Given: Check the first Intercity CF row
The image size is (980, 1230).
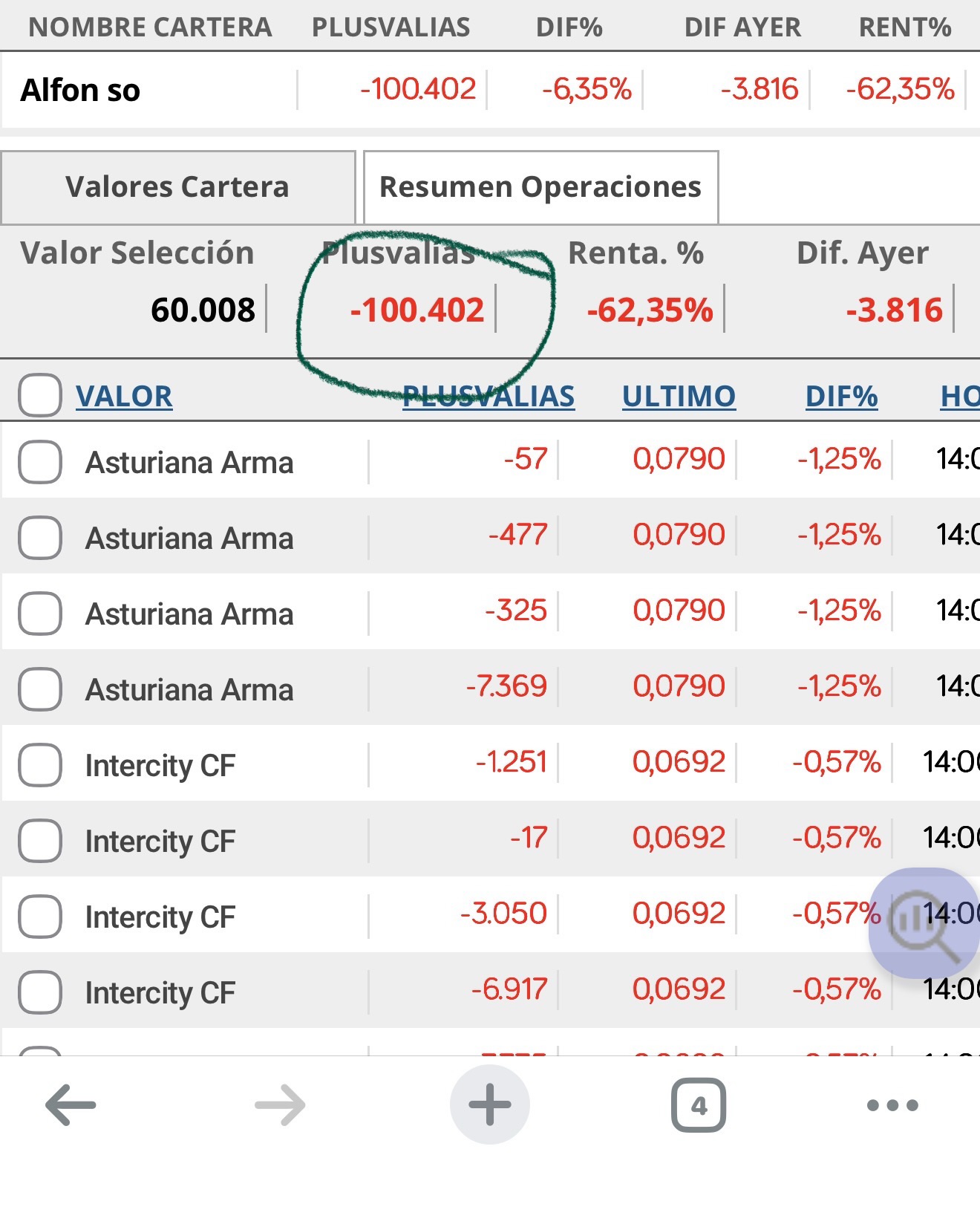Looking at the screenshot, I should pos(40,765).
